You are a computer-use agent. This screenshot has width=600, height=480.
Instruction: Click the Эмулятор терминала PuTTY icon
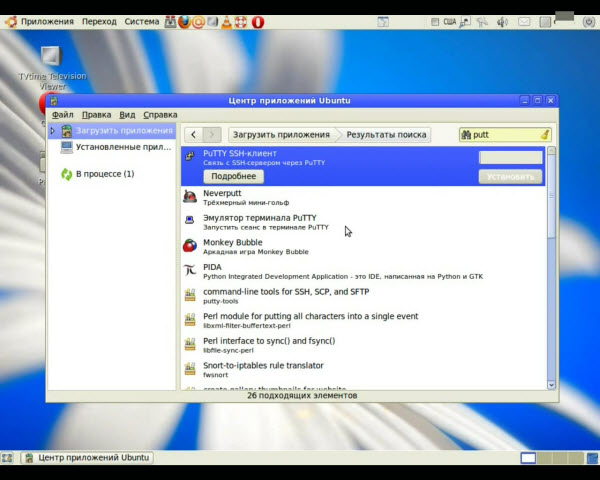[190, 220]
